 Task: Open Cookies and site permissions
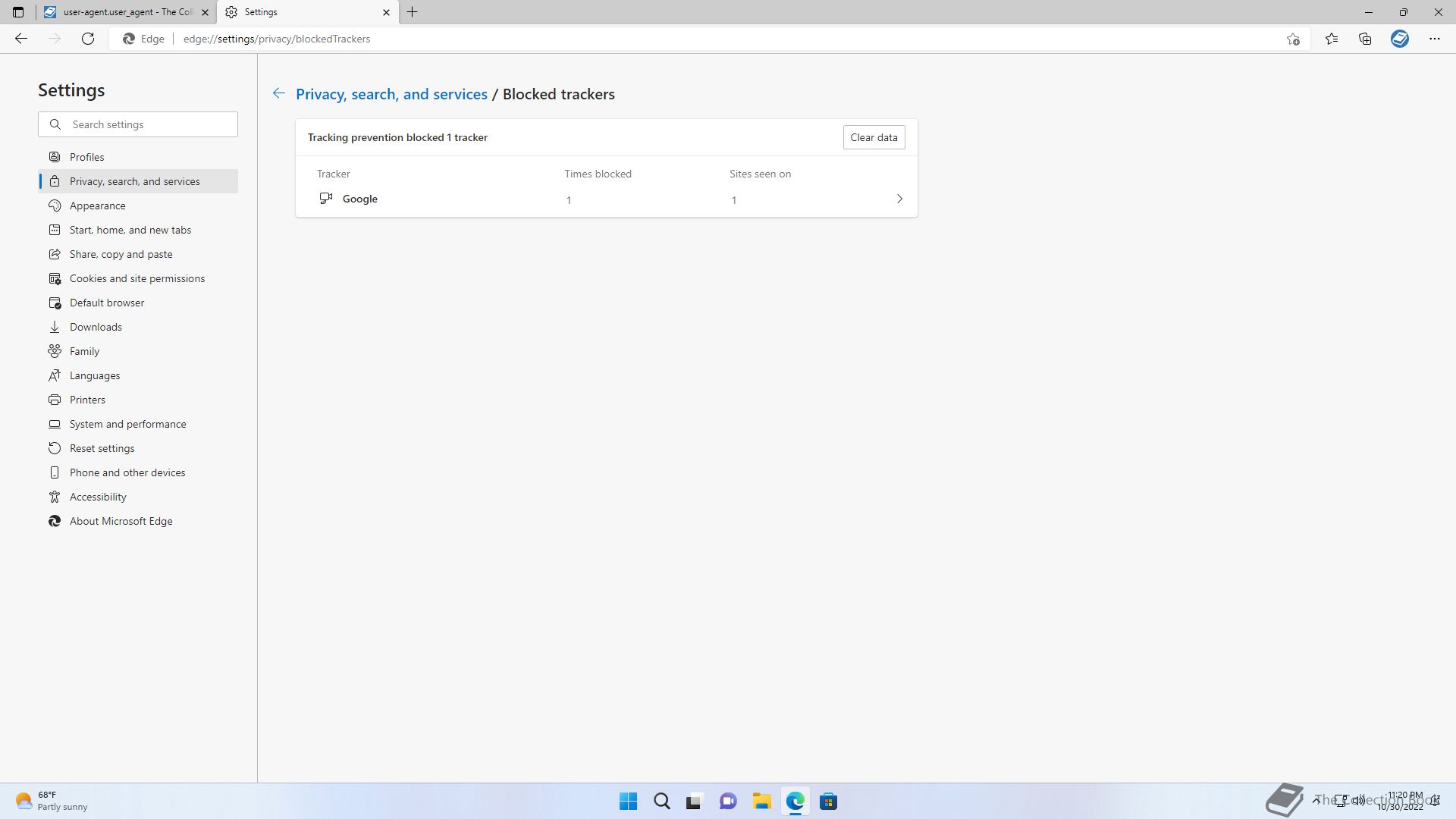coord(138,278)
